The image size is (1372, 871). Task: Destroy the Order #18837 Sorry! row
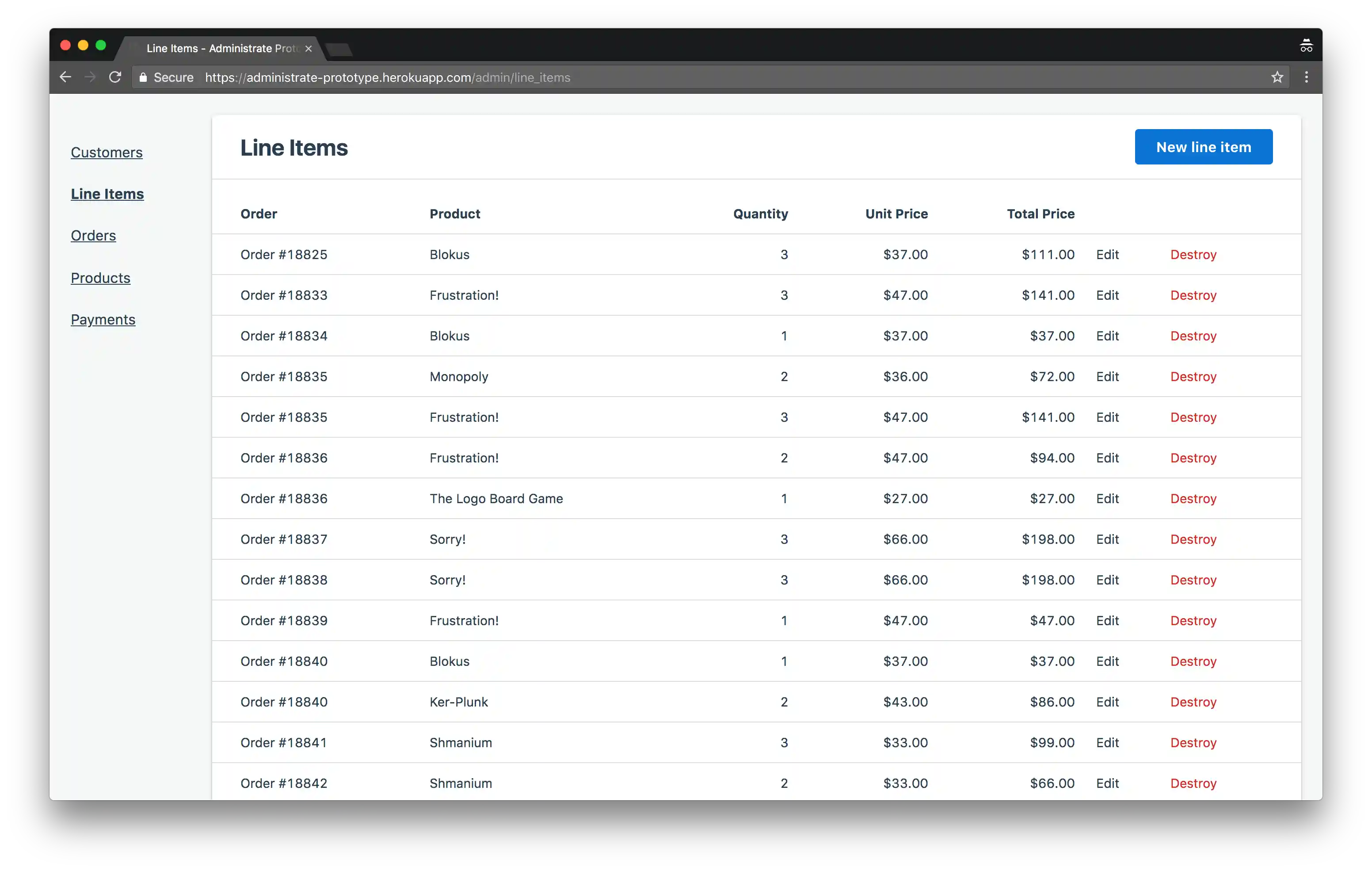point(1193,539)
